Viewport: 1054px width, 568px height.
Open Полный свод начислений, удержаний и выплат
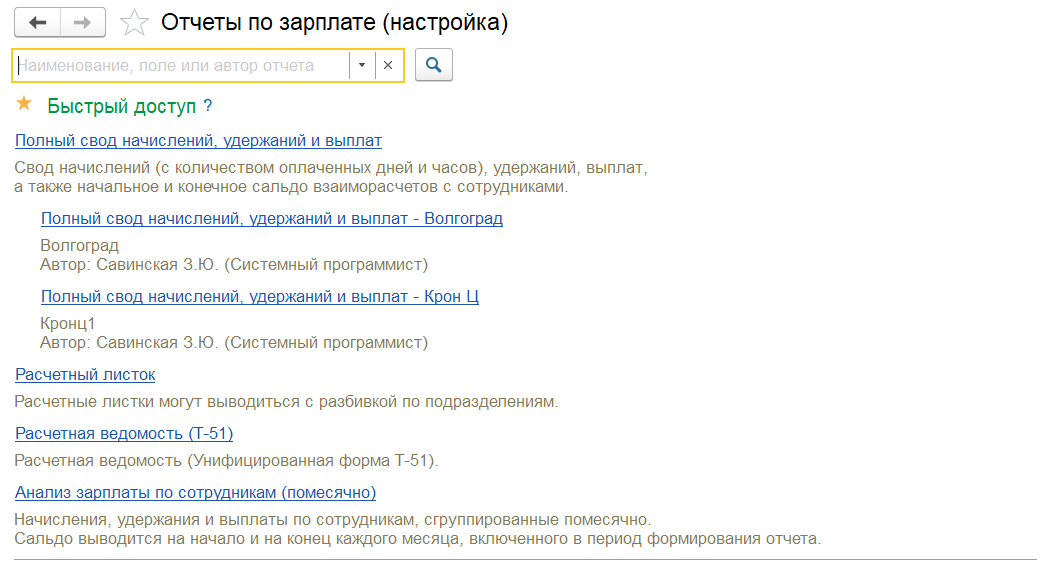point(198,140)
